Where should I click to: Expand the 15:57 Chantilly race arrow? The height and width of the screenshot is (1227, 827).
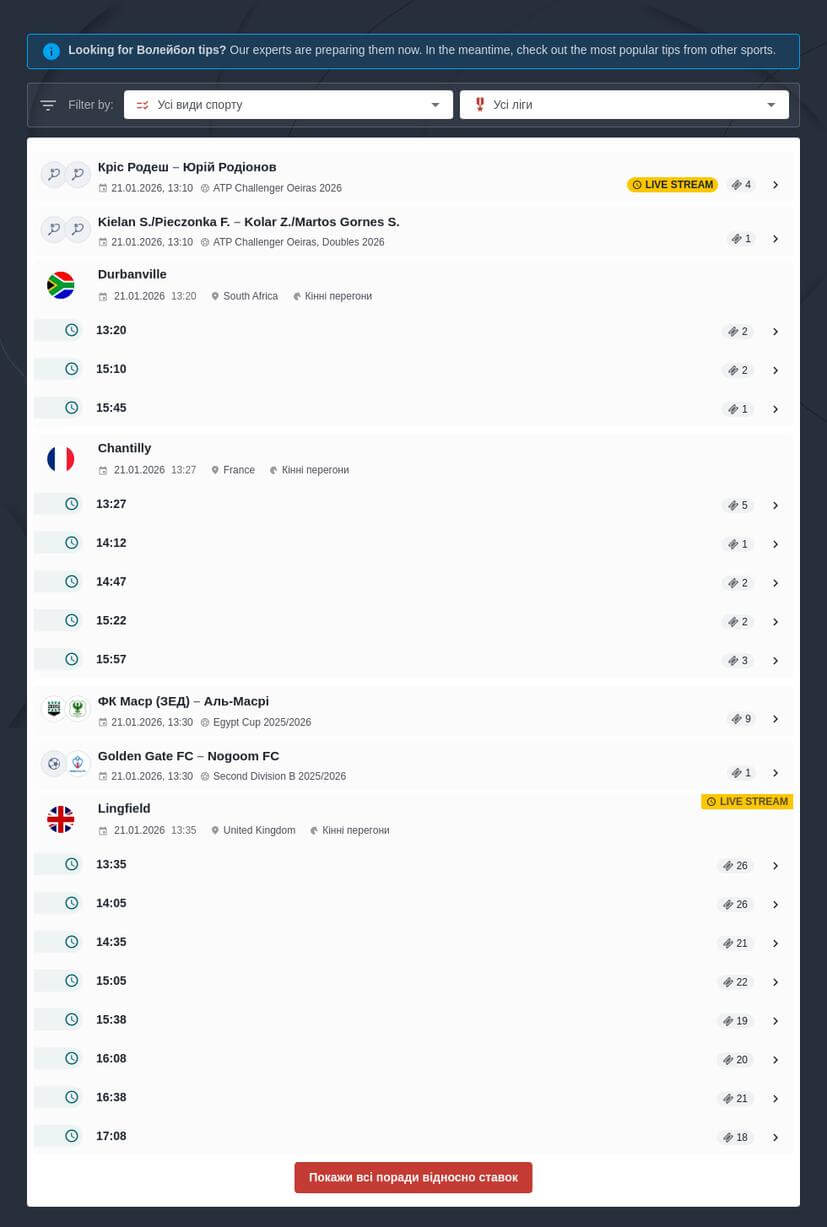coord(775,661)
